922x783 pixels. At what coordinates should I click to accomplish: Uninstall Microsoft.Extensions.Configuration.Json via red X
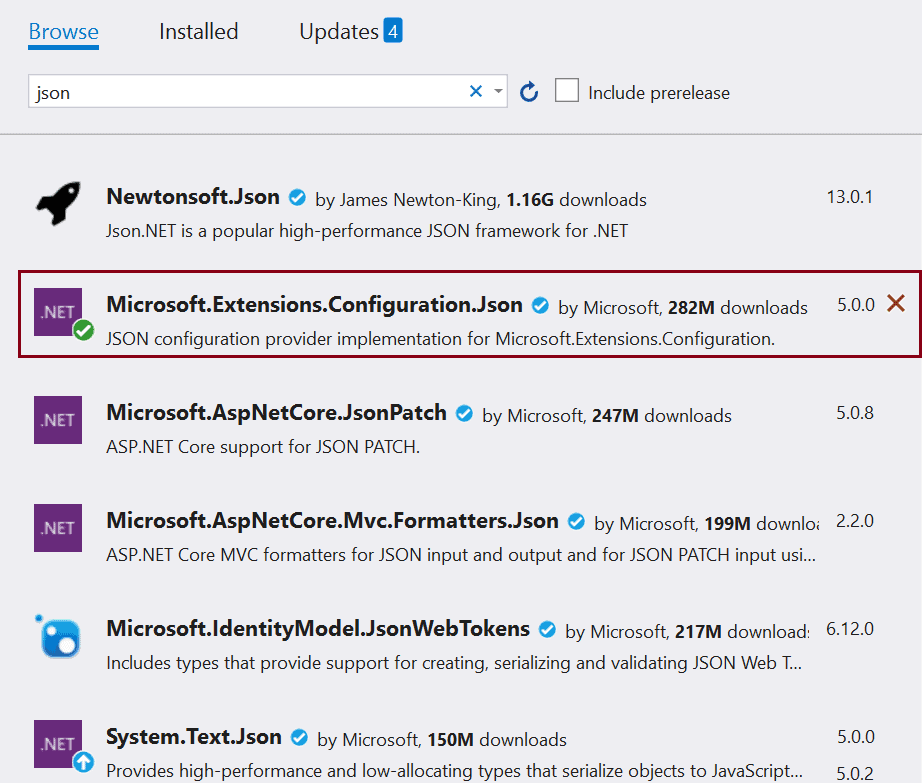pos(896,304)
